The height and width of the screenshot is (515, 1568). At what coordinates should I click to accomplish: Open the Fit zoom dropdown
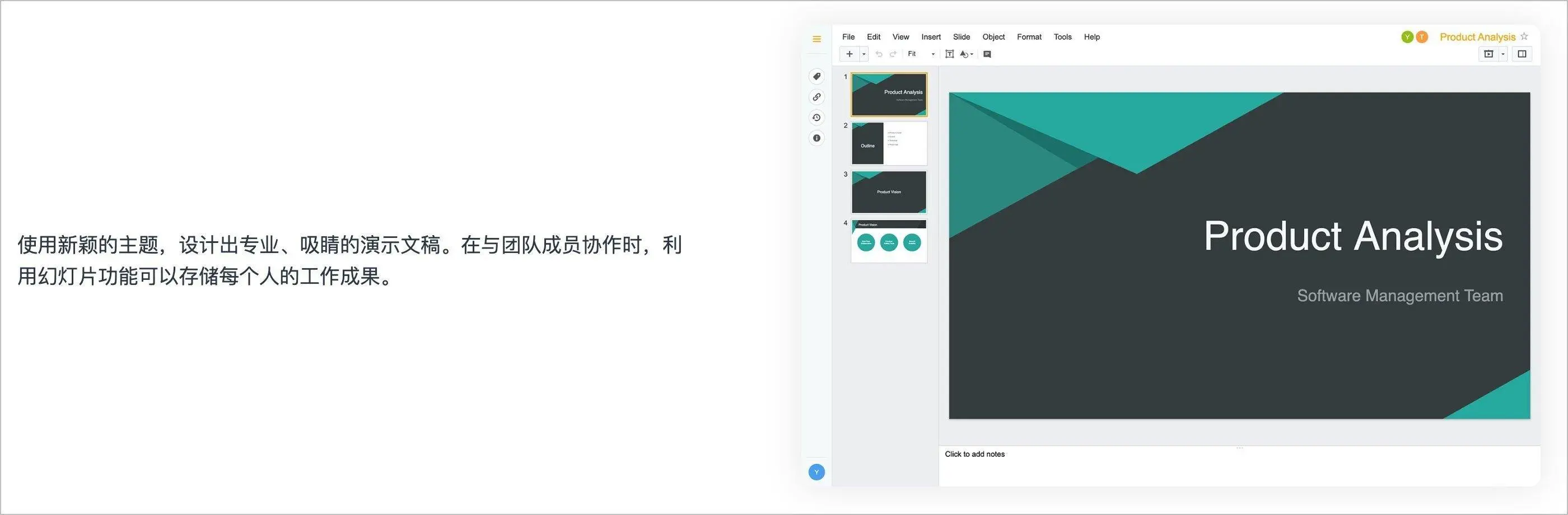(x=934, y=54)
